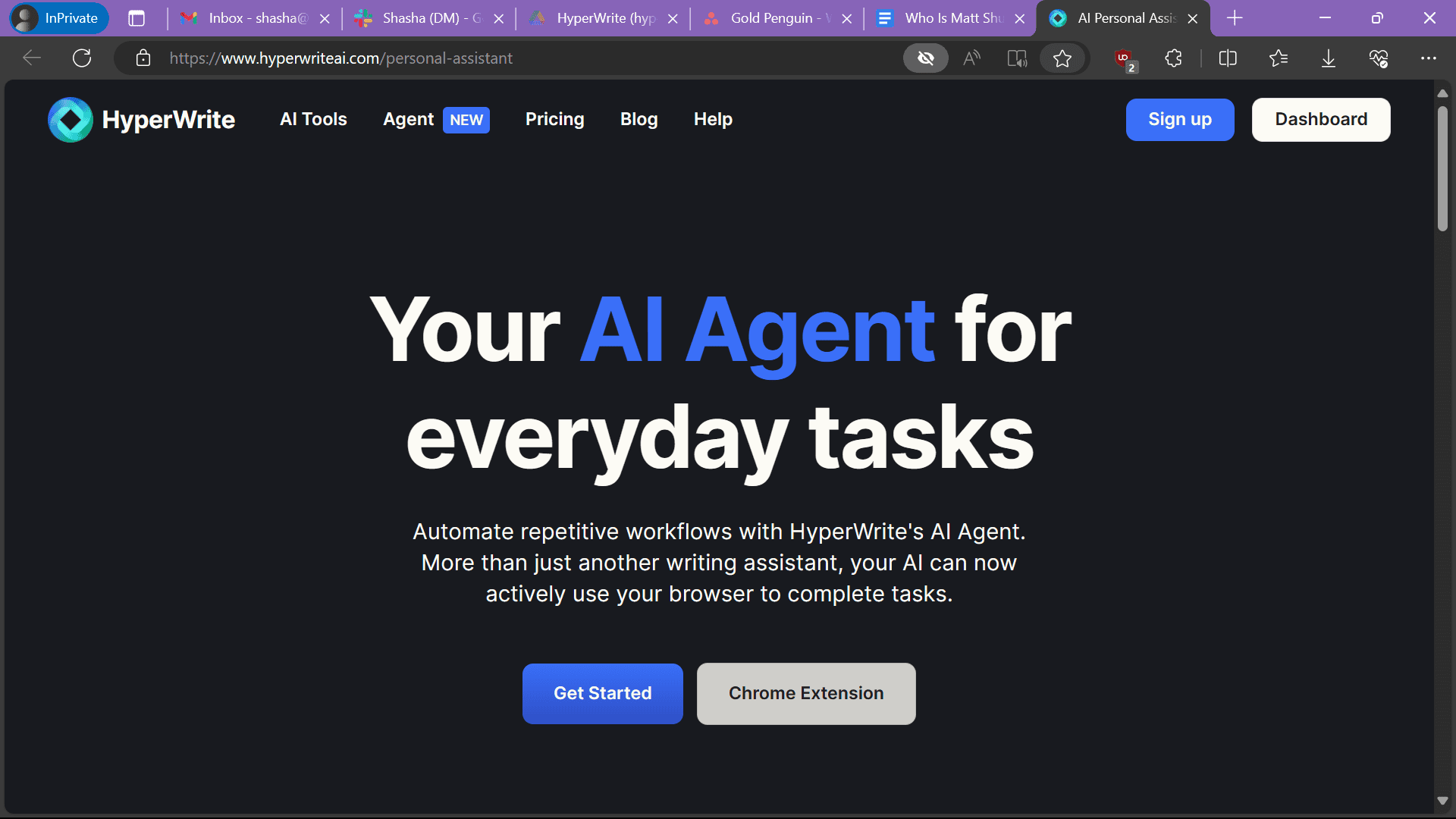Click the Chrome Extension button
Screen dimensions: 1456x819
pos(805,693)
